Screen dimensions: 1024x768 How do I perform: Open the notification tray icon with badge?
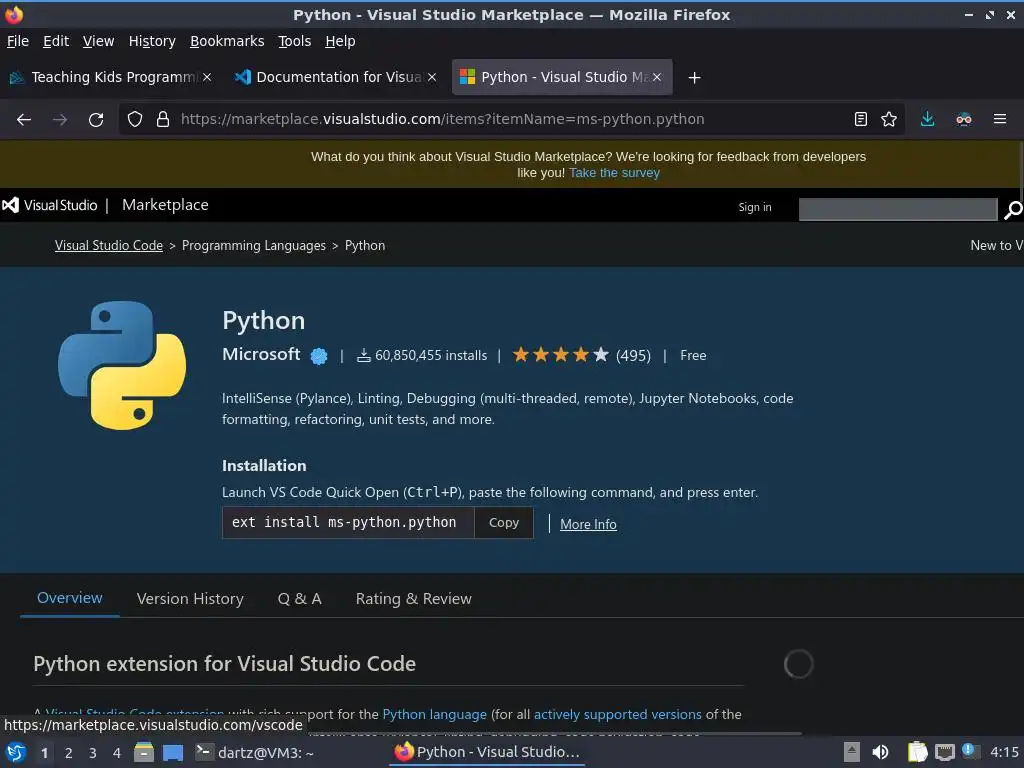pyautogui.click(x=970, y=752)
